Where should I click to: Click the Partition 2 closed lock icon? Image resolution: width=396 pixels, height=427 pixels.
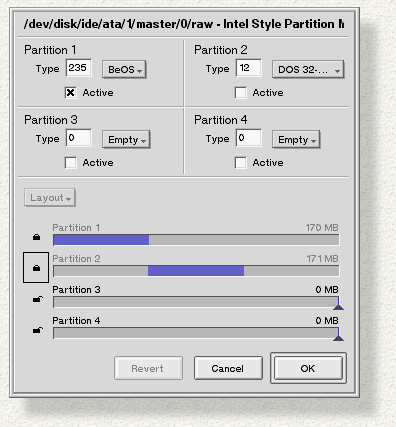(36, 268)
